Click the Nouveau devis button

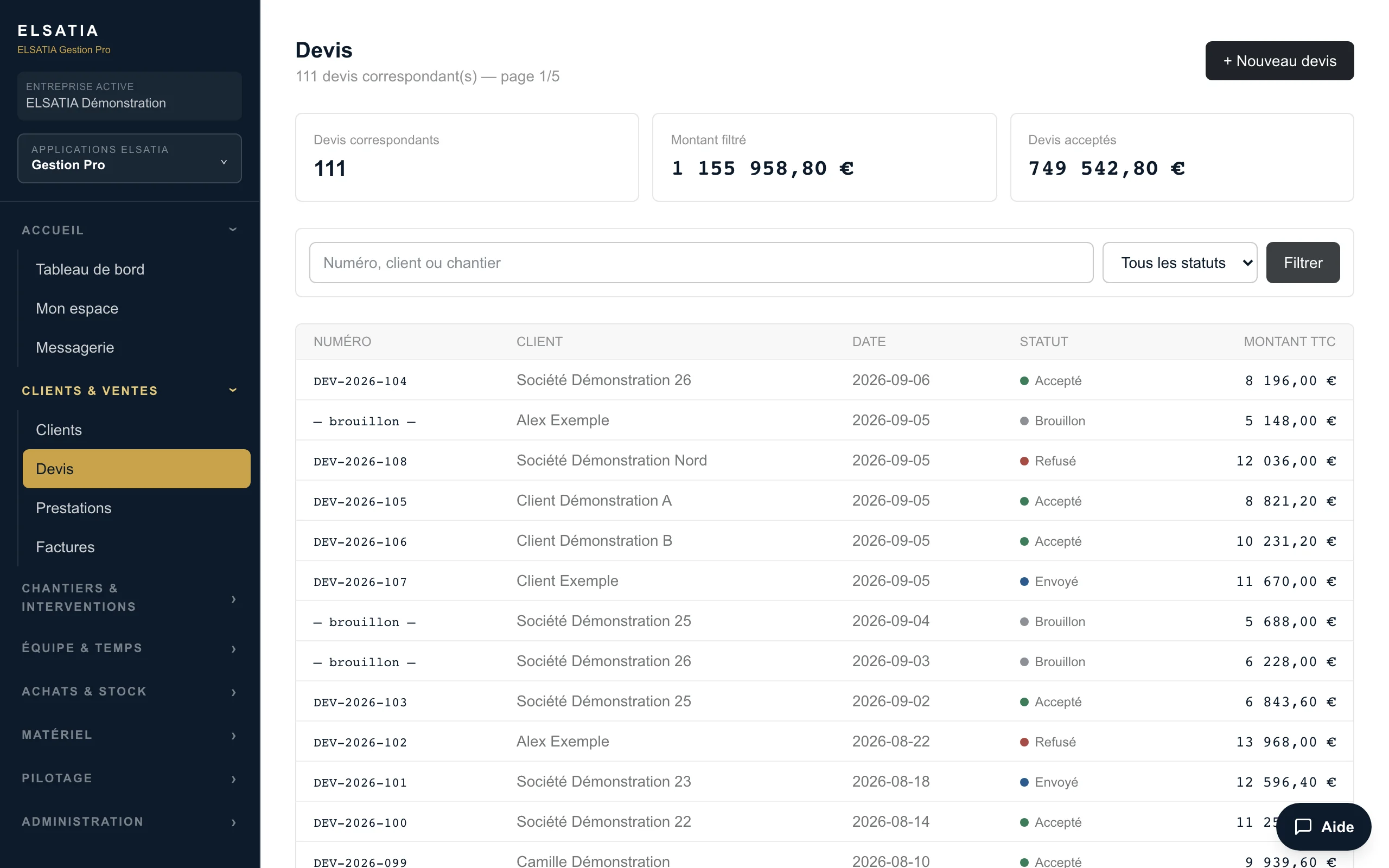[1279, 61]
